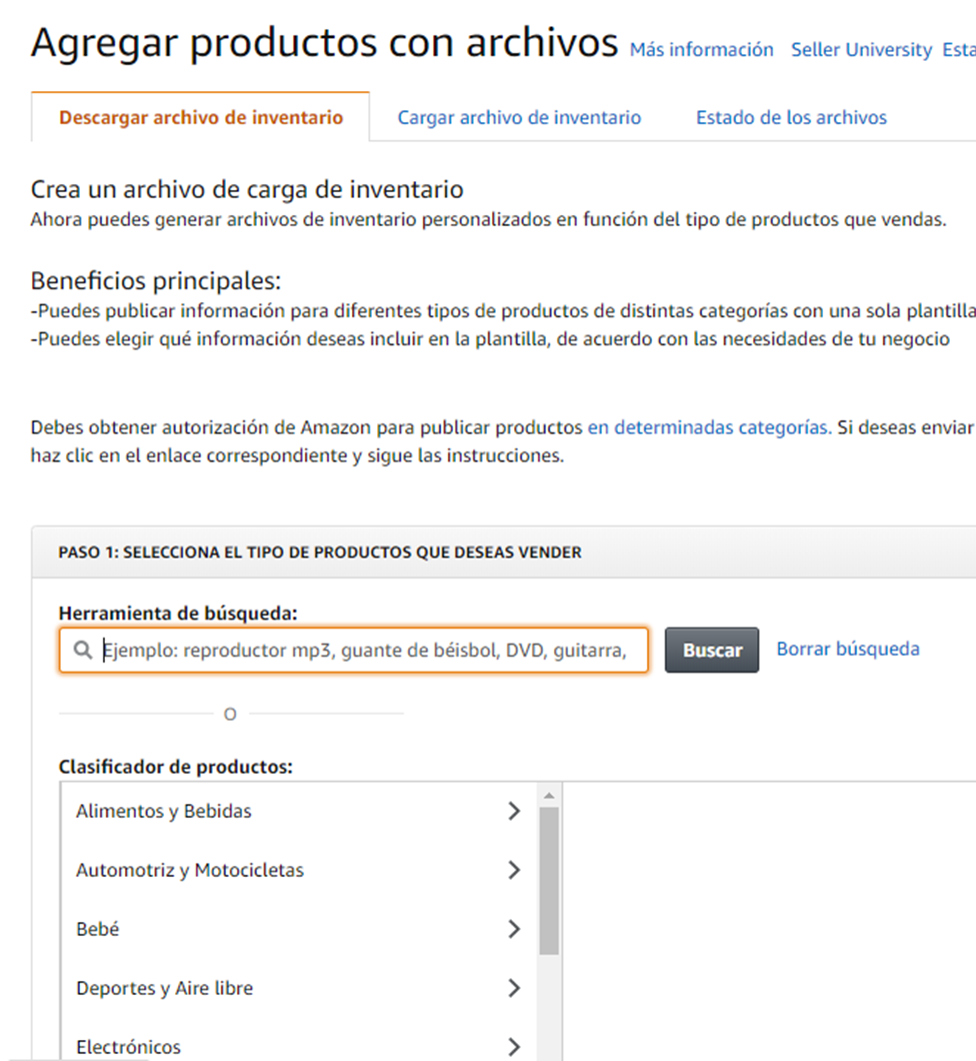Choose Automotriz y Motocicletas category label

point(190,870)
